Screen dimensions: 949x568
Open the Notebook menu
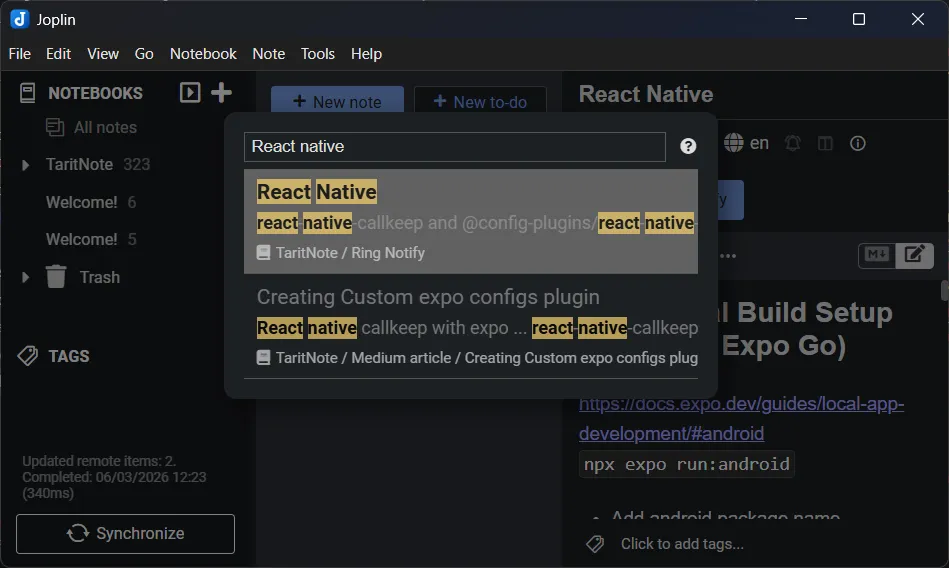click(203, 54)
